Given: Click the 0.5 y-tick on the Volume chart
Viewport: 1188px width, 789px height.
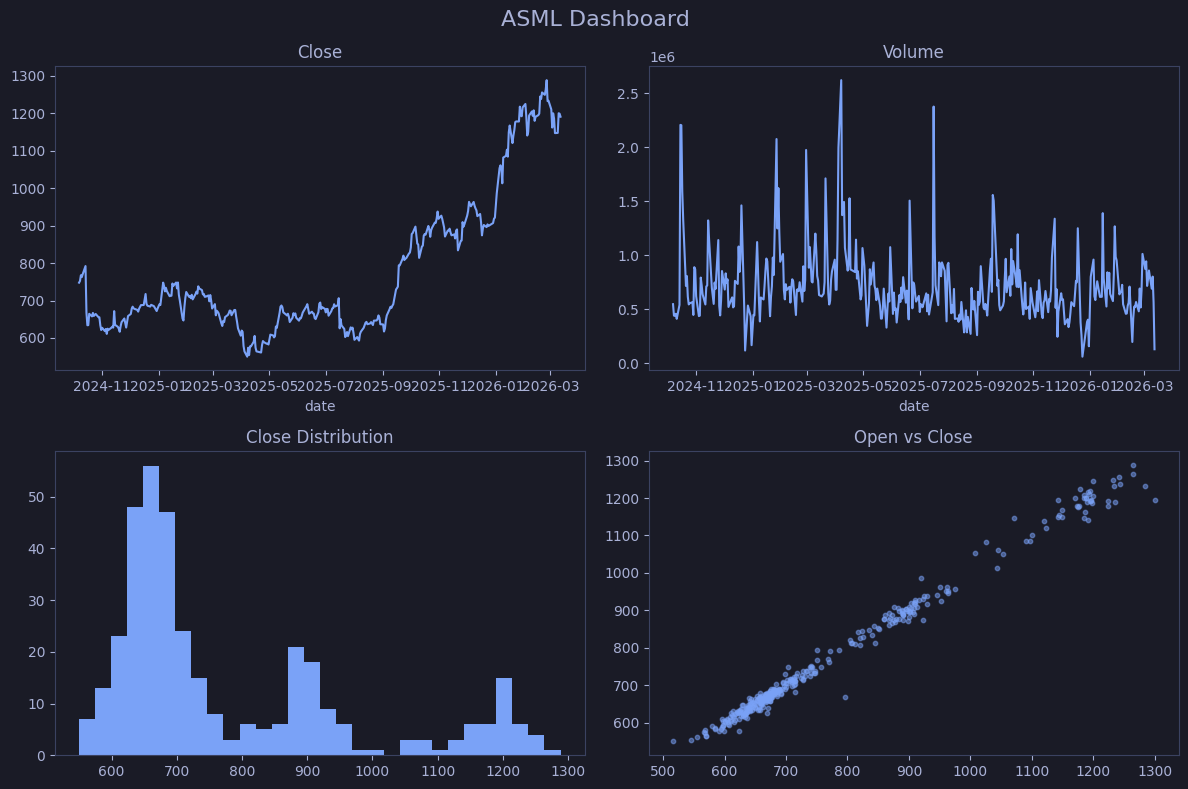Looking at the screenshot, I should point(628,310).
